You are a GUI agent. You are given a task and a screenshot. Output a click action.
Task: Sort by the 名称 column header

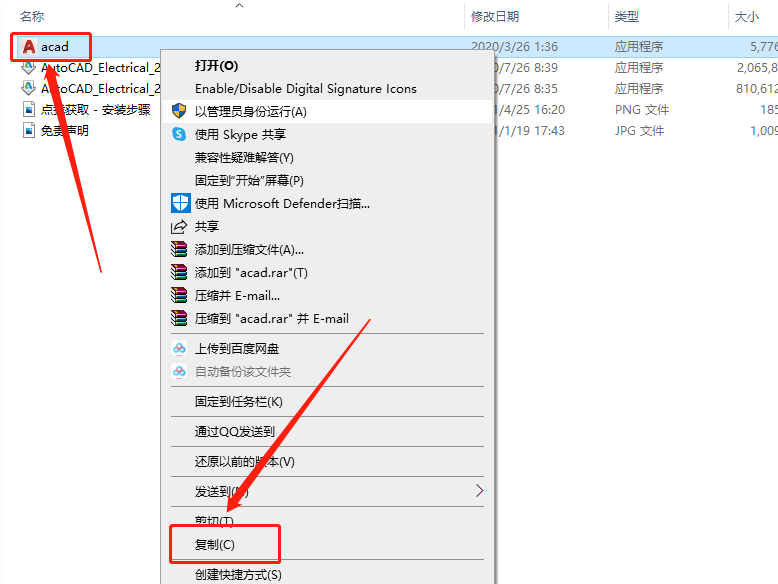32,17
